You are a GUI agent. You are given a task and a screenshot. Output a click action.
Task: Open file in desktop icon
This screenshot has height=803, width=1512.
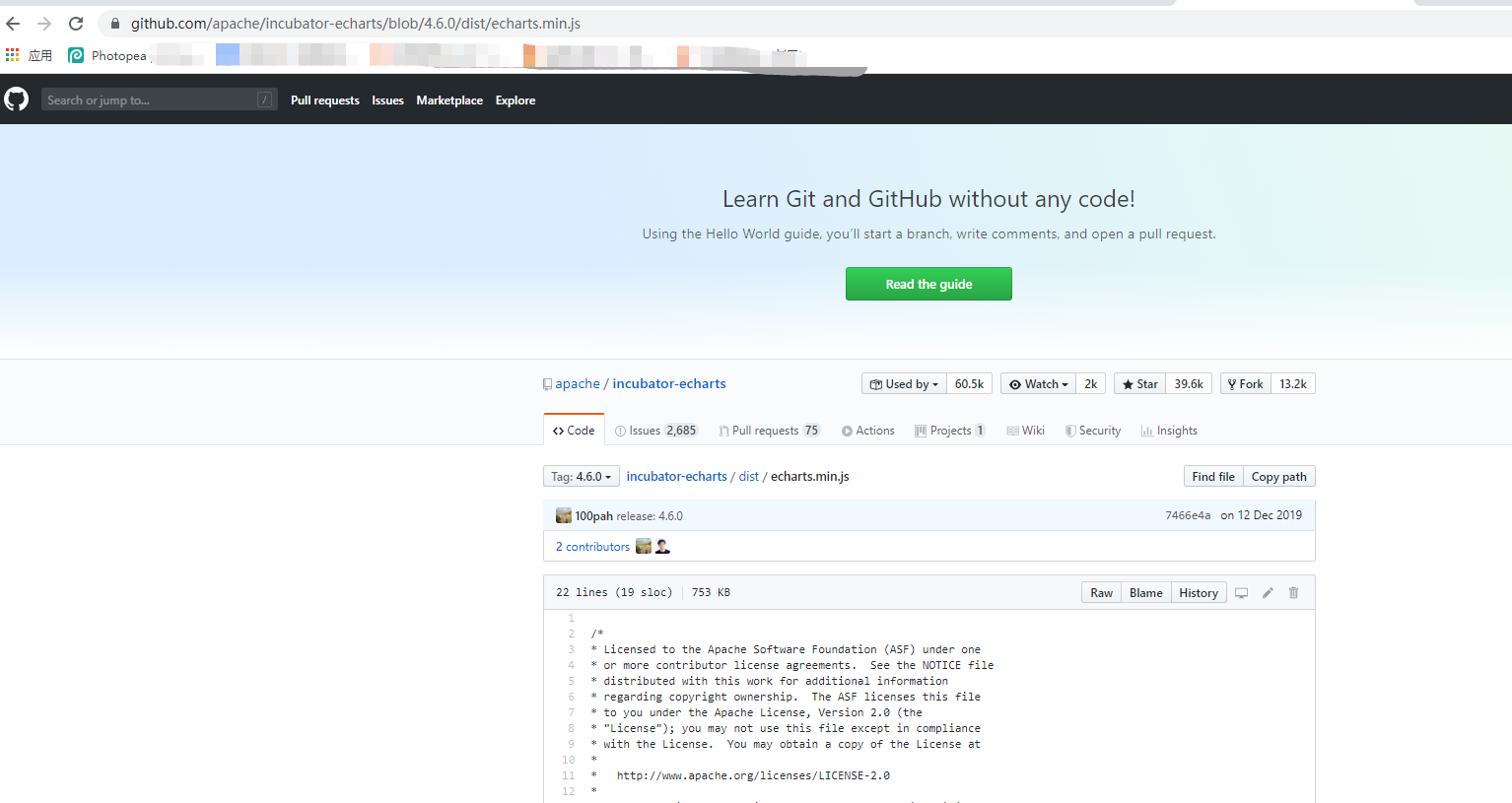(x=1242, y=593)
